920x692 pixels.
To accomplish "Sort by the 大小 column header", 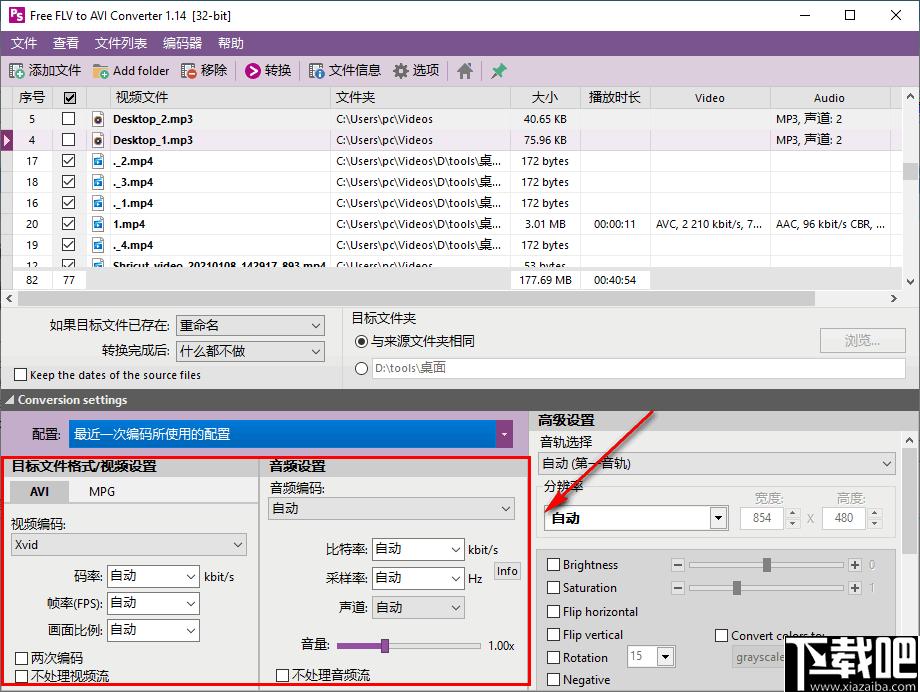I will [x=545, y=98].
